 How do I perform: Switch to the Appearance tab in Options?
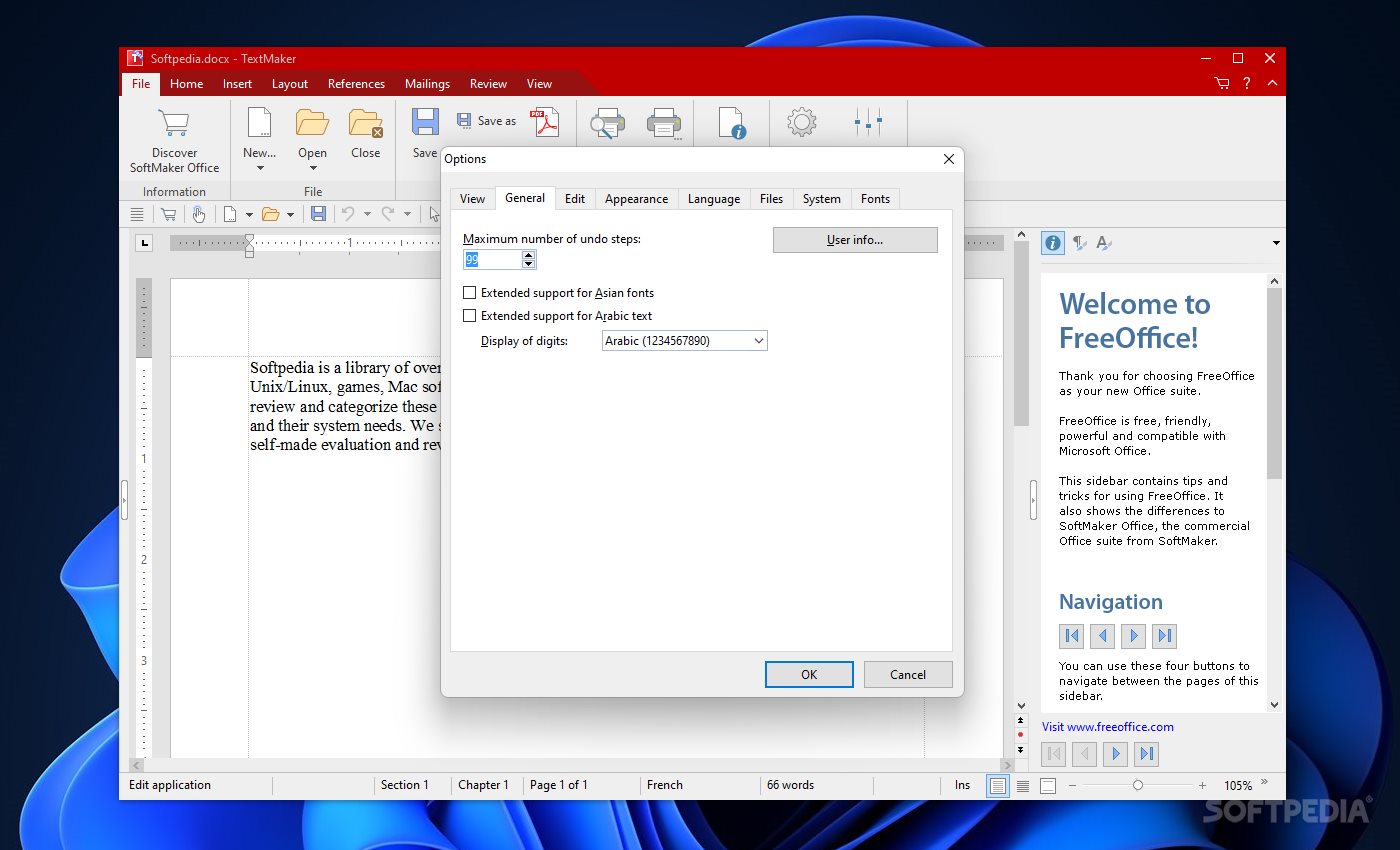coord(636,199)
